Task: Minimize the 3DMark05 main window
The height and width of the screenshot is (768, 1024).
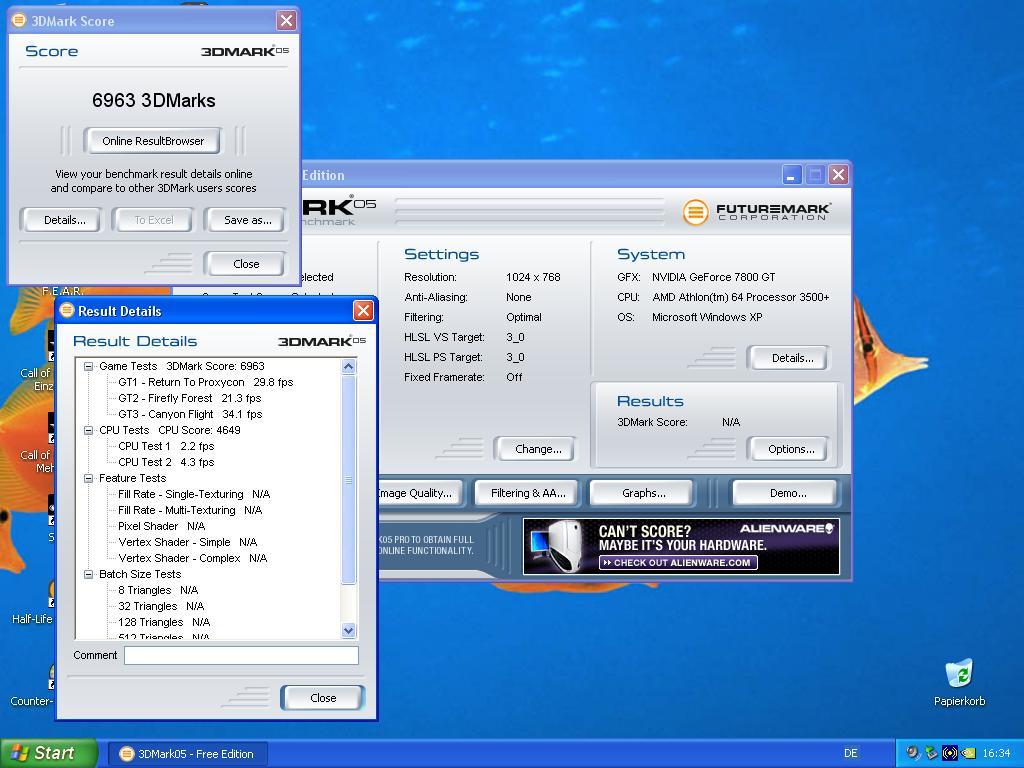Action: pos(791,175)
